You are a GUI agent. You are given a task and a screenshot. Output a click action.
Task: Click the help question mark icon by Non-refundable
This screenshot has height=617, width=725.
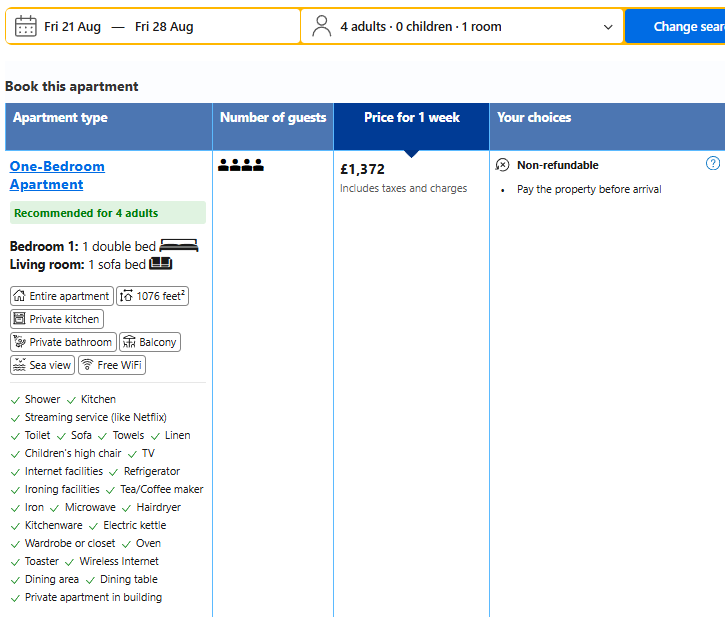713,163
